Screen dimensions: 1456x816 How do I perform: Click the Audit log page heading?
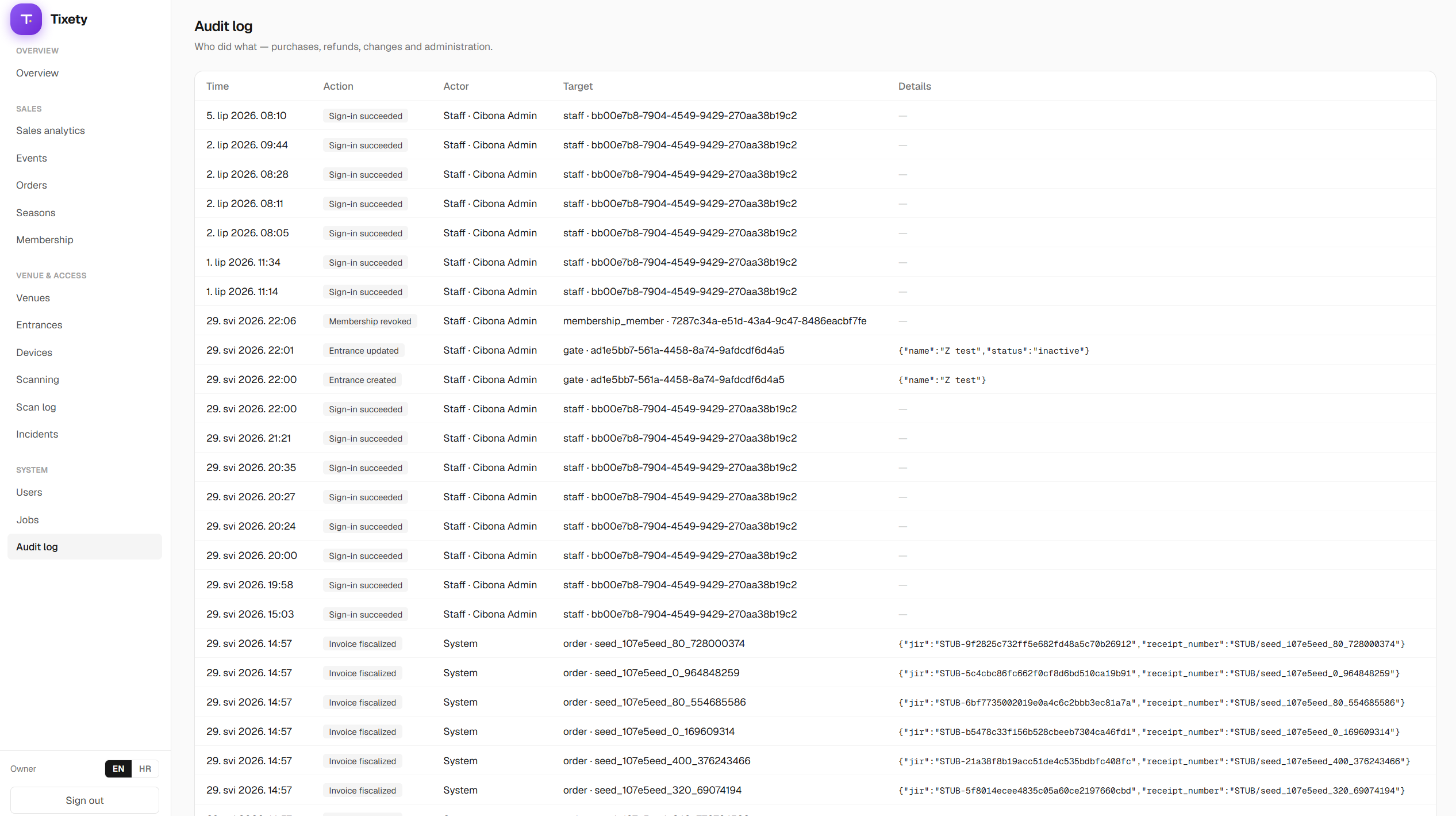(223, 26)
